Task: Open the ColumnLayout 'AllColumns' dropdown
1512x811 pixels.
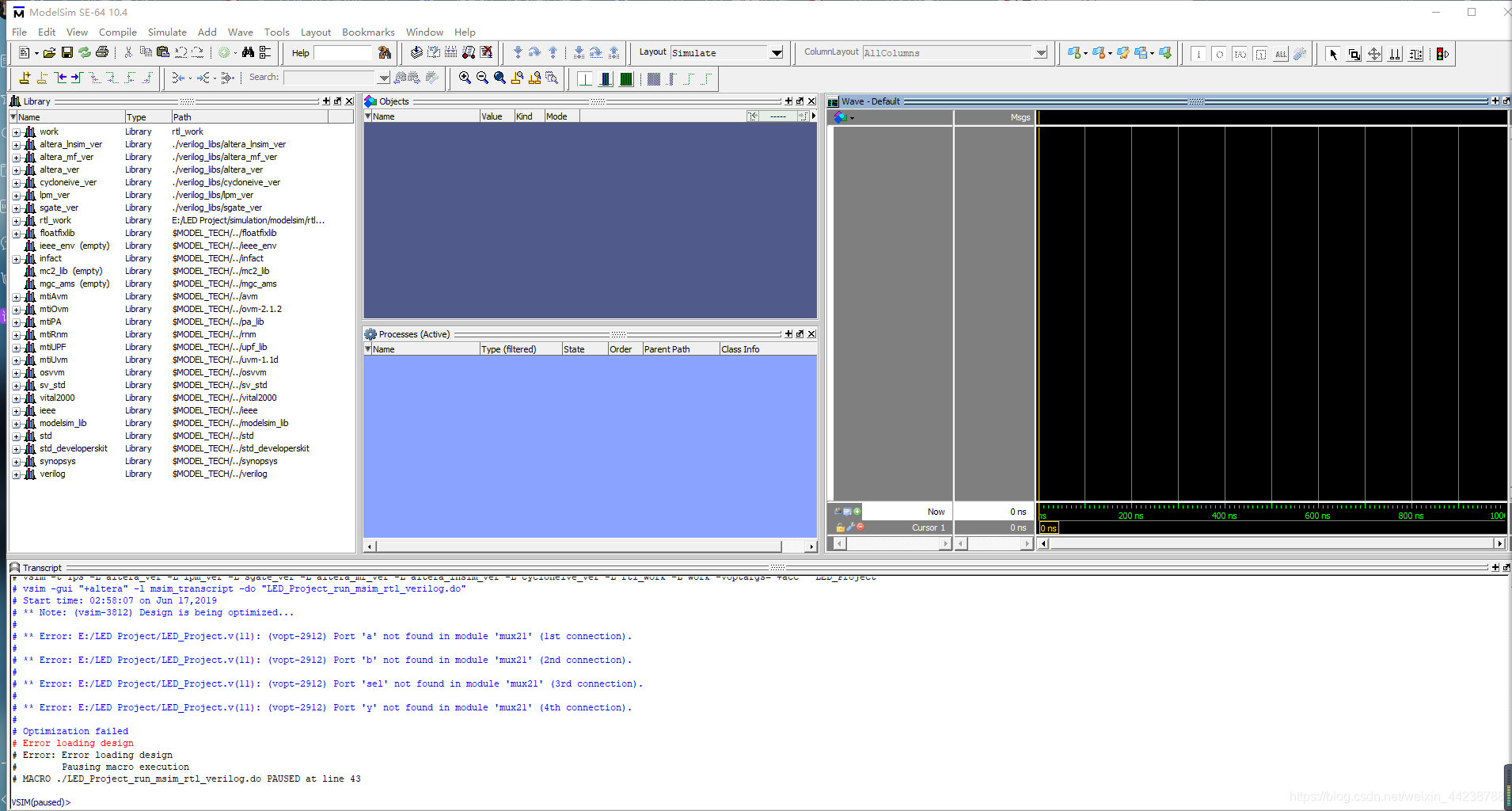Action: [x=1041, y=53]
